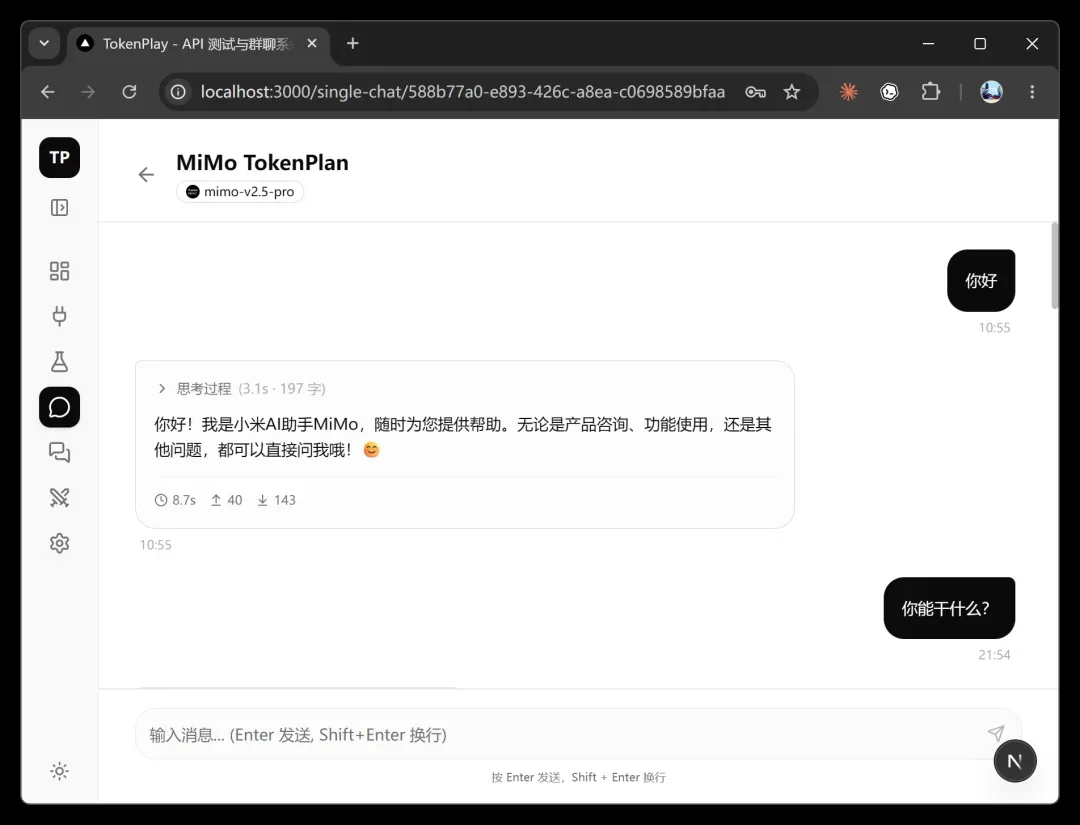Click the MiMo TokenPlan chat title
This screenshot has height=825, width=1080.
(262, 163)
